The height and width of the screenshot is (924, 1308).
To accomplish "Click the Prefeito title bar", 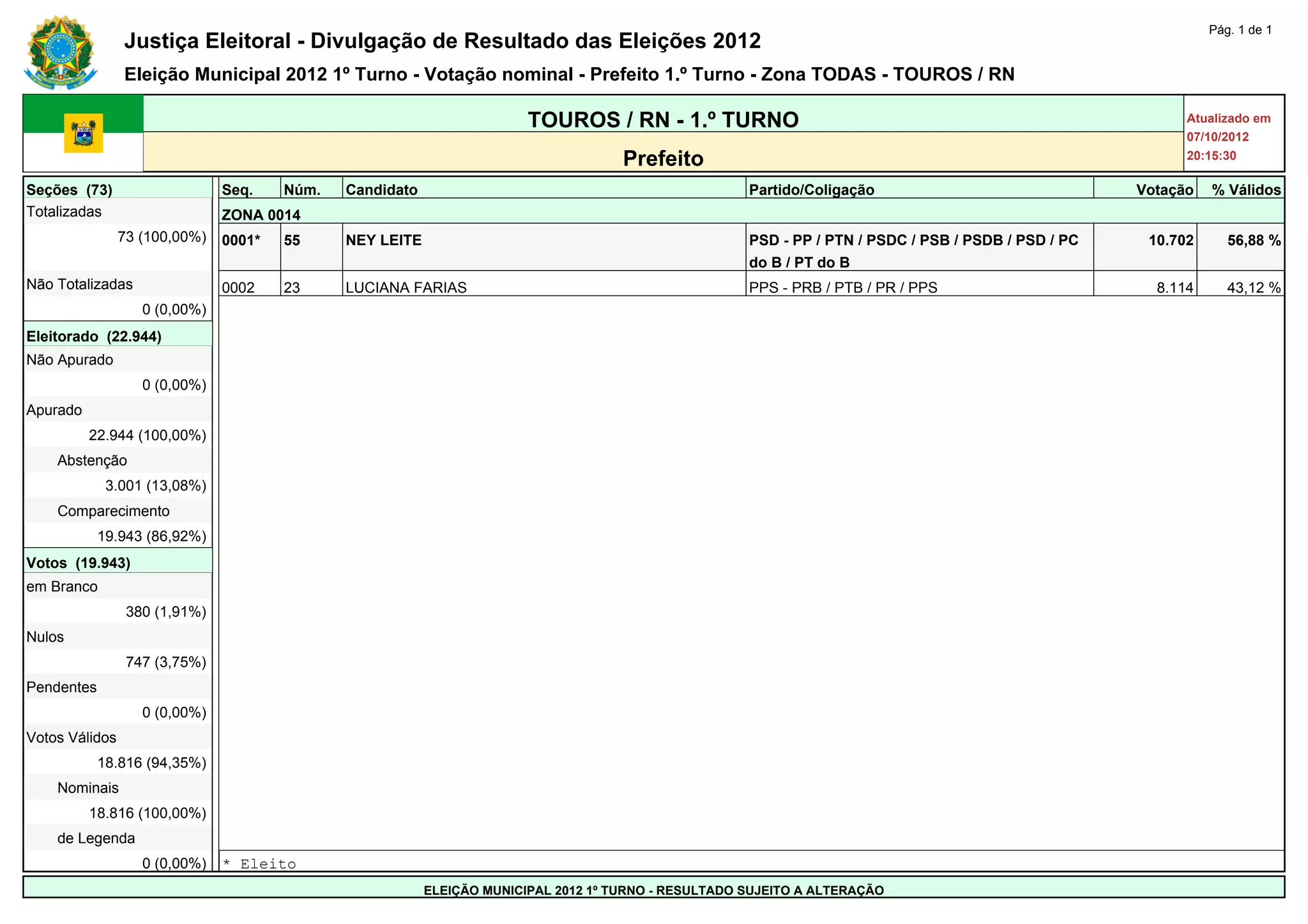I will point(663,157).
